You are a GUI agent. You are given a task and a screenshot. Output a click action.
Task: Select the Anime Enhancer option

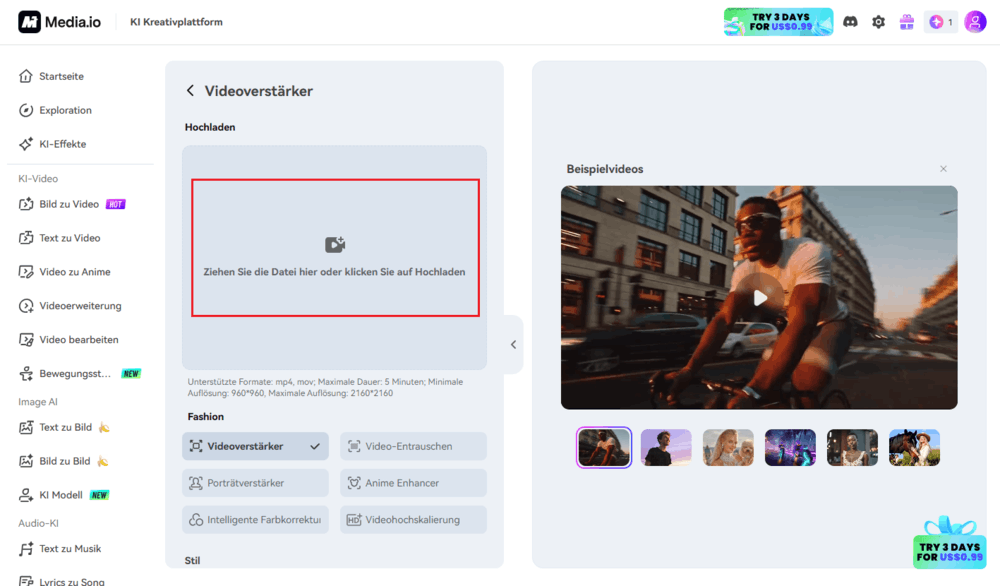(x=413, y=483)
